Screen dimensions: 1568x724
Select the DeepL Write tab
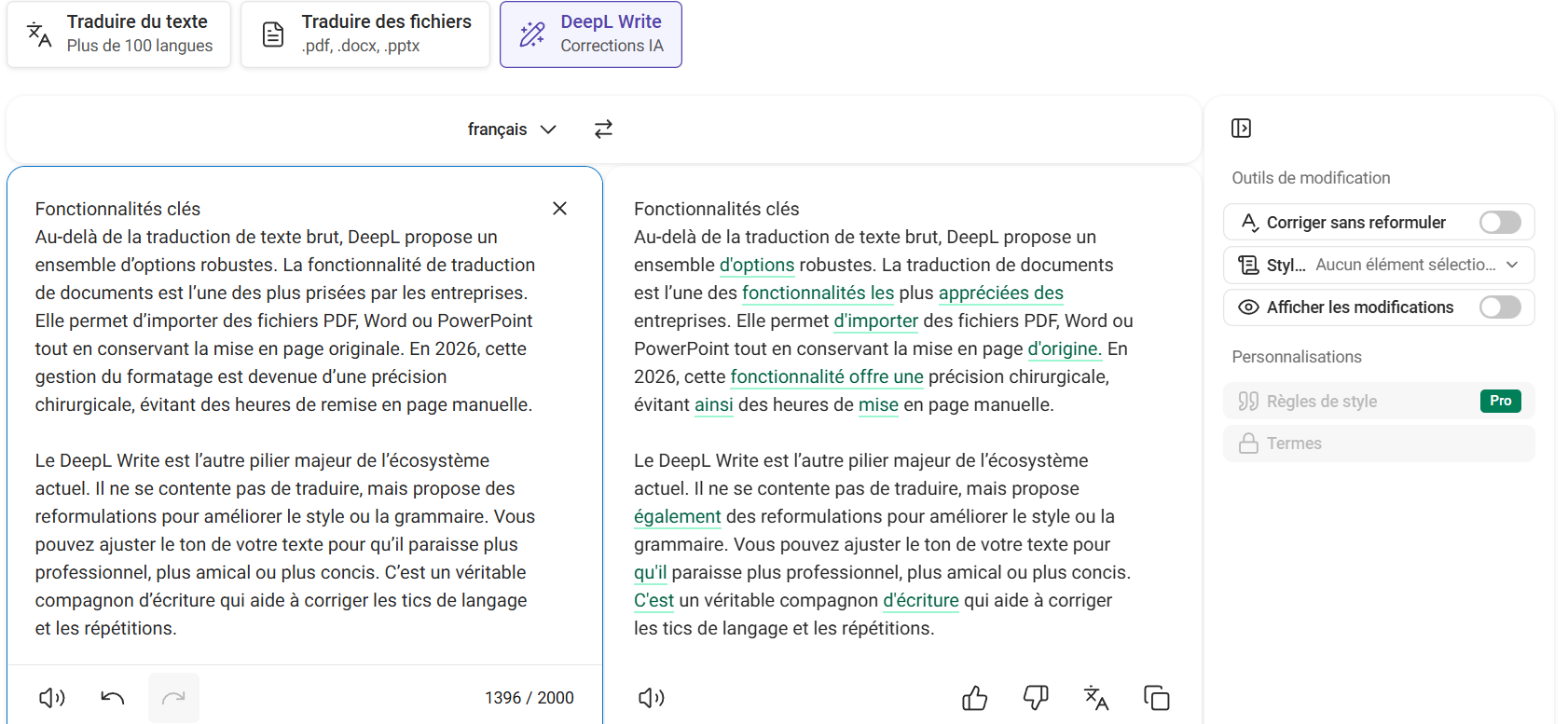tap(591, 34)
